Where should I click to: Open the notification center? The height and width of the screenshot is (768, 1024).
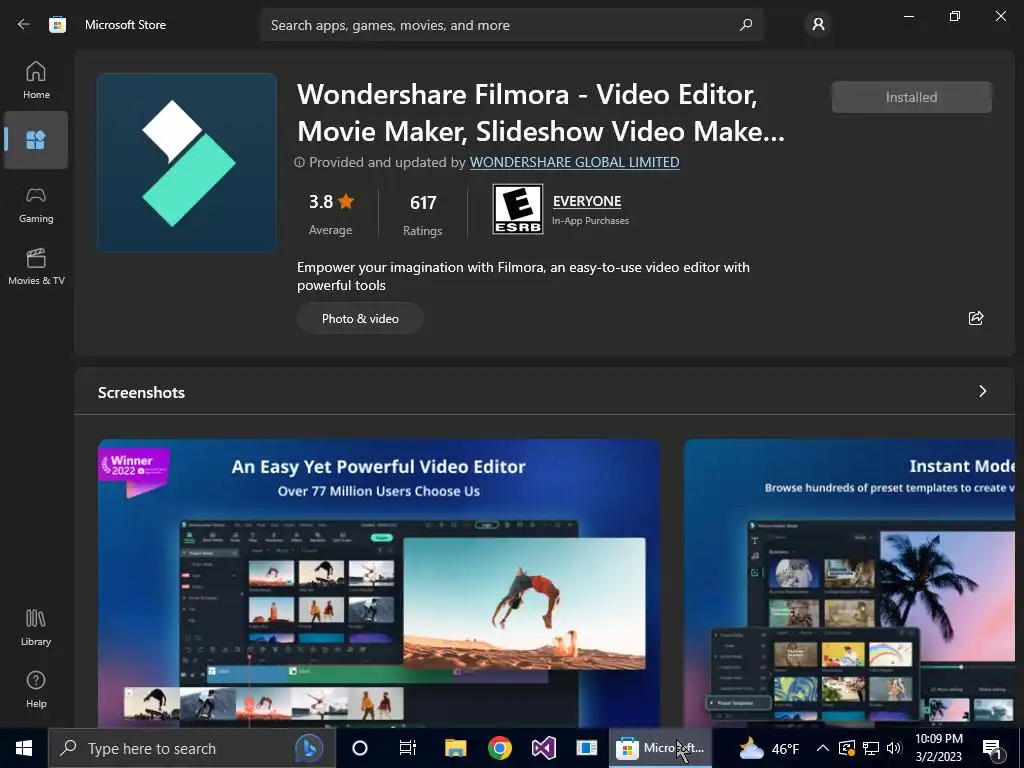tap(993, 748)
